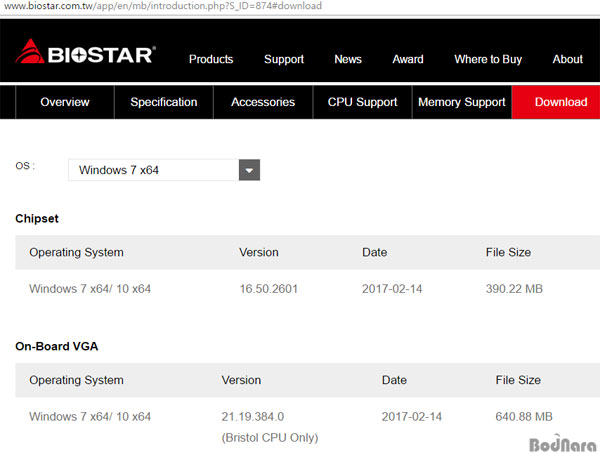Open the OS dropdown arrow

[249, 170]
